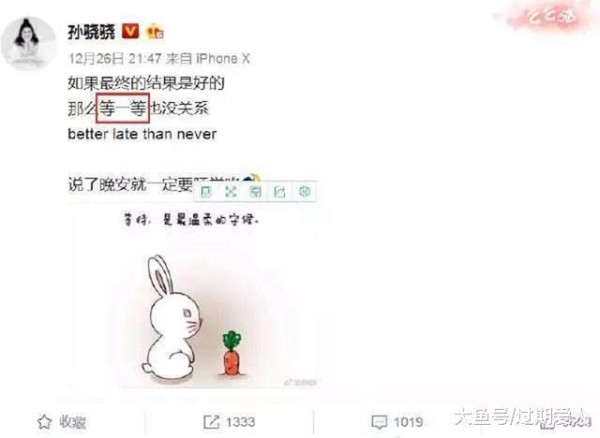Click the username 孙晓晓
Image resolution: width=600 pixels, height=438 pixels.
[91, 32]
